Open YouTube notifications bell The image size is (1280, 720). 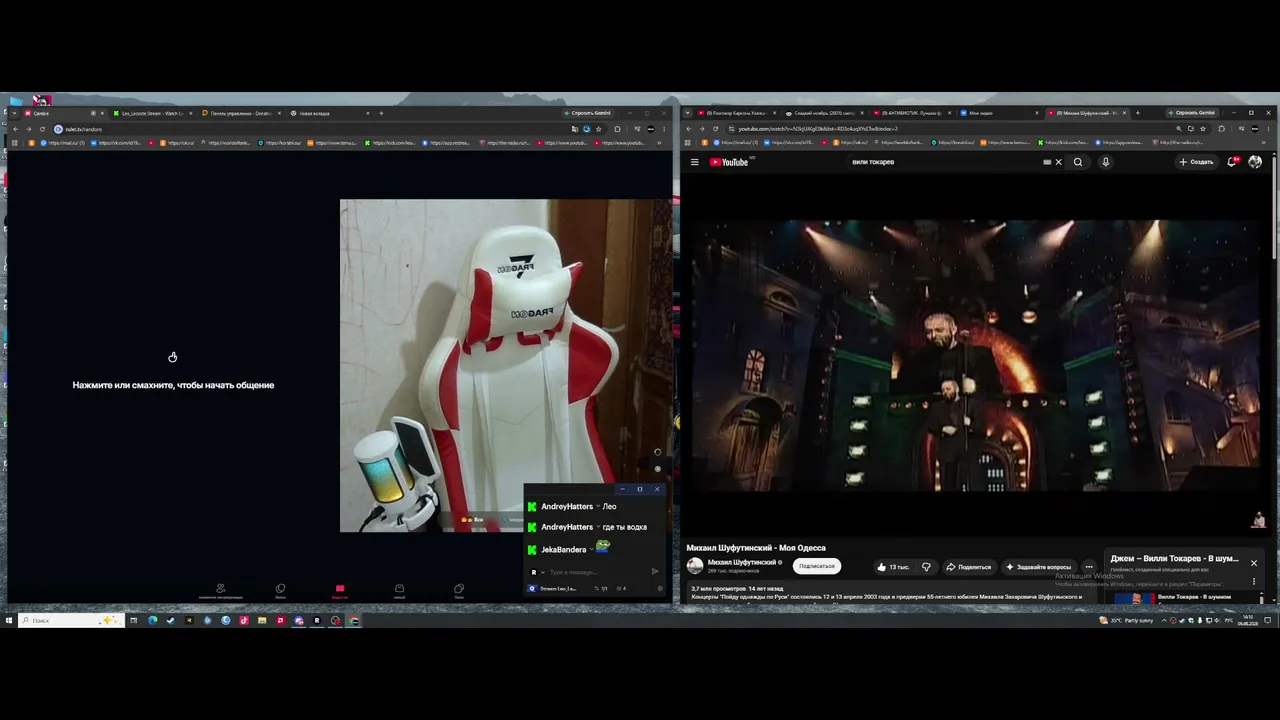coord(1232,162)
